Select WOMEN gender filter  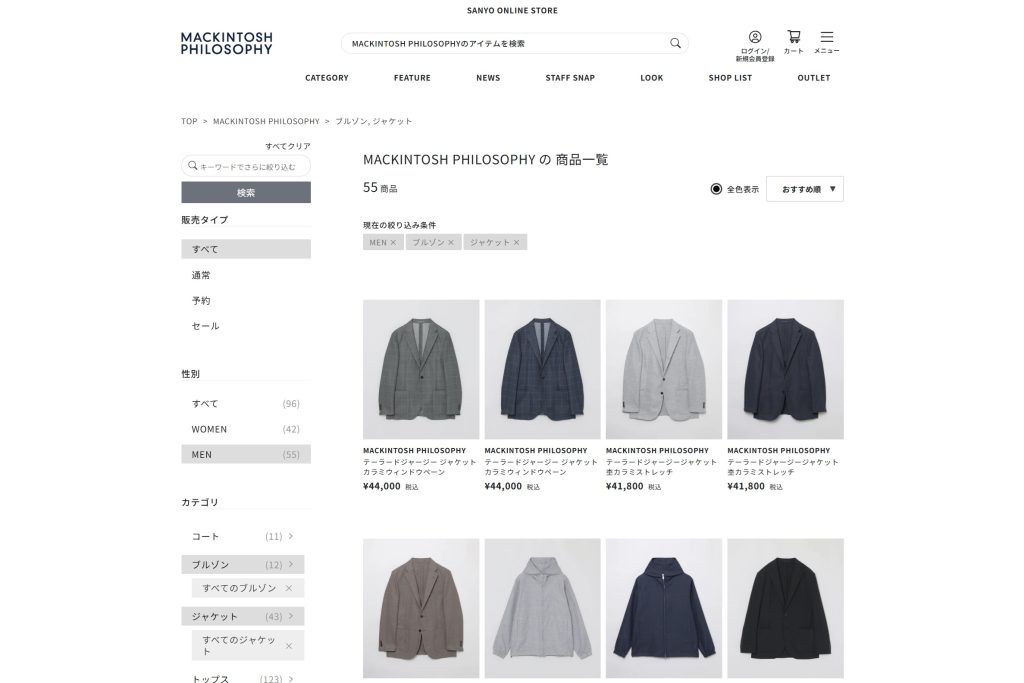click(x=246, y=429)
